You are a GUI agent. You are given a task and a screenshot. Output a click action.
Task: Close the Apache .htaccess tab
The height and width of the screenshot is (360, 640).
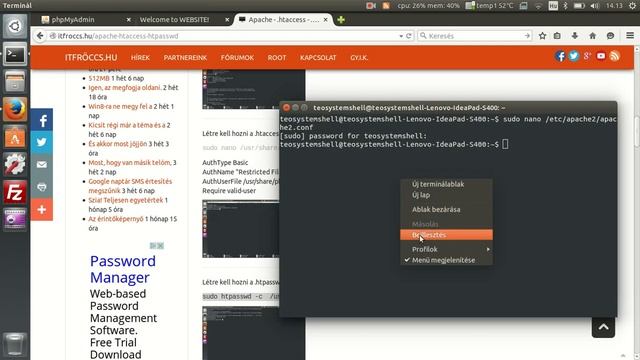pyautogui.click(x=325, y=20)
